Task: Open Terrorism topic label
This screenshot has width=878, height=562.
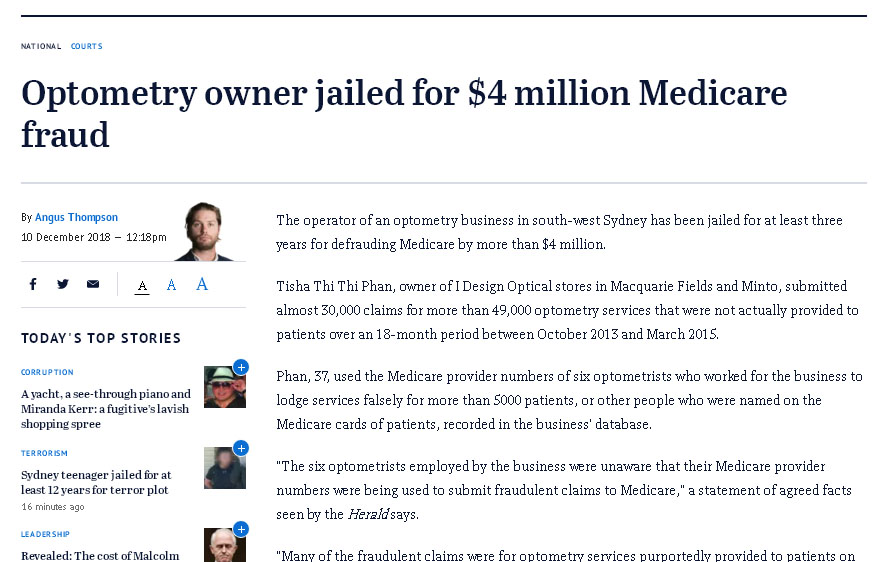Action: click(x=44, y=453)
